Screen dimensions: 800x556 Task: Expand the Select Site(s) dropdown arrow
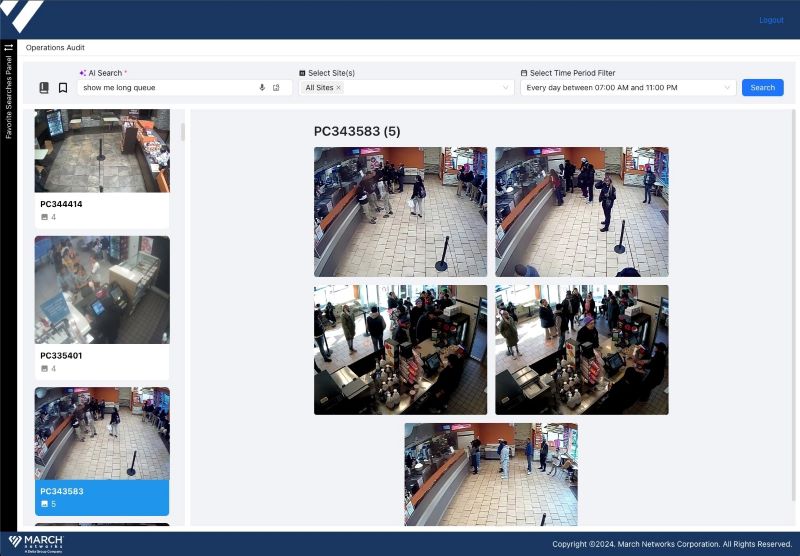pos(506,88)
